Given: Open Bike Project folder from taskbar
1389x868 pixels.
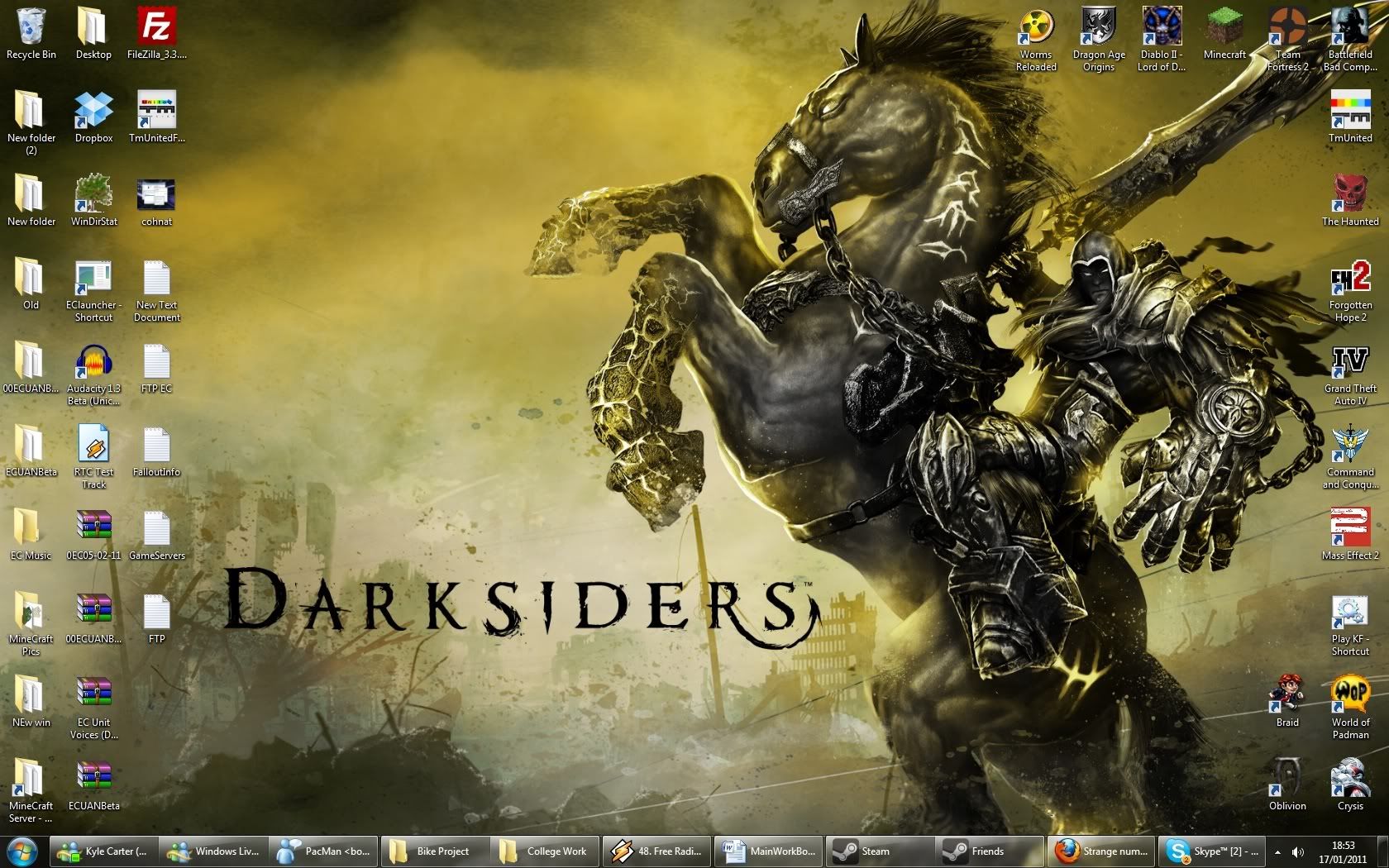Looking at the screenshot, I should point(437,851).
